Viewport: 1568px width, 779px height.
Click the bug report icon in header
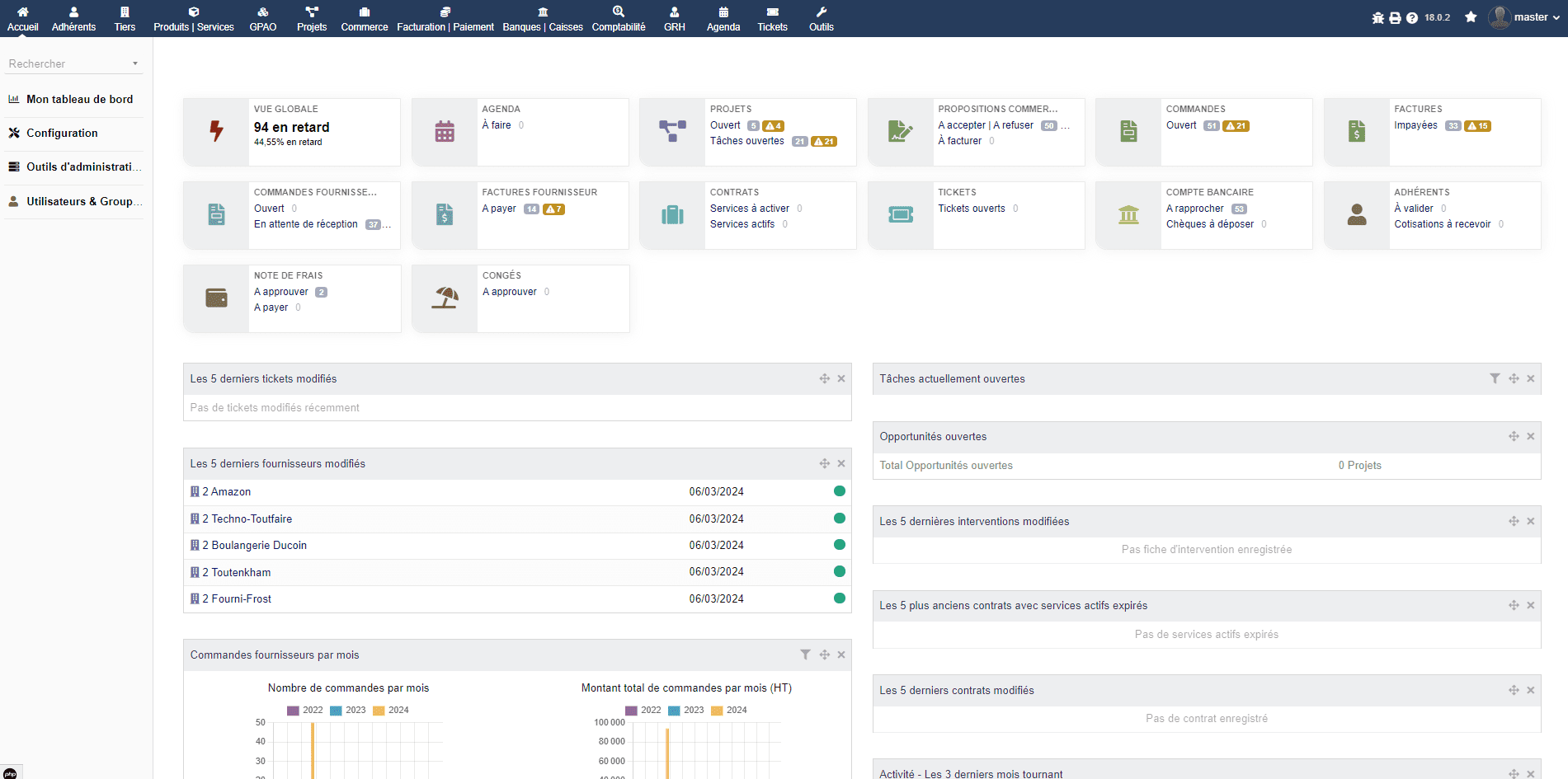tap(1377, 17)
